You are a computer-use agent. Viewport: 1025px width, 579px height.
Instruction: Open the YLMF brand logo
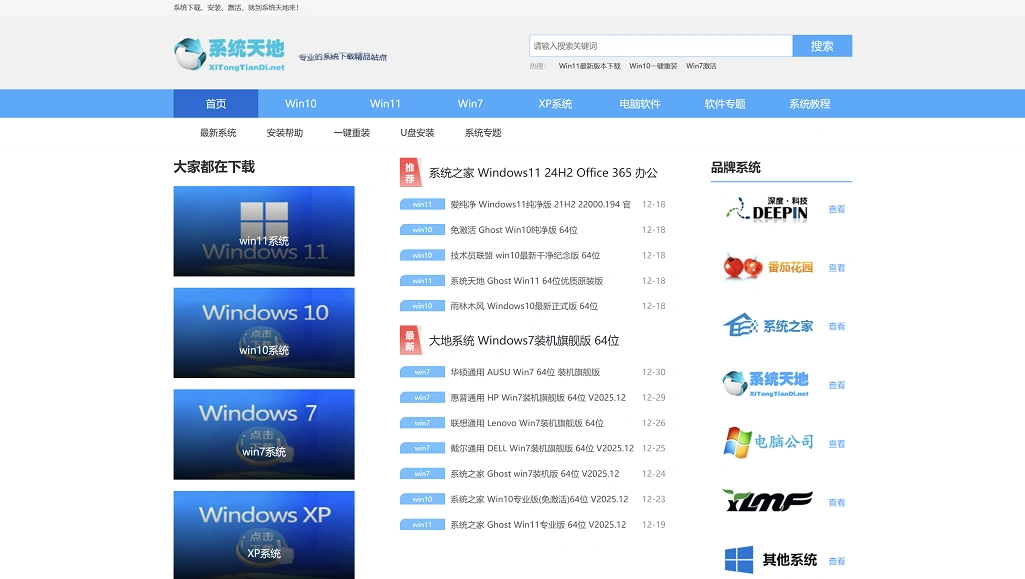pos(767,501)
